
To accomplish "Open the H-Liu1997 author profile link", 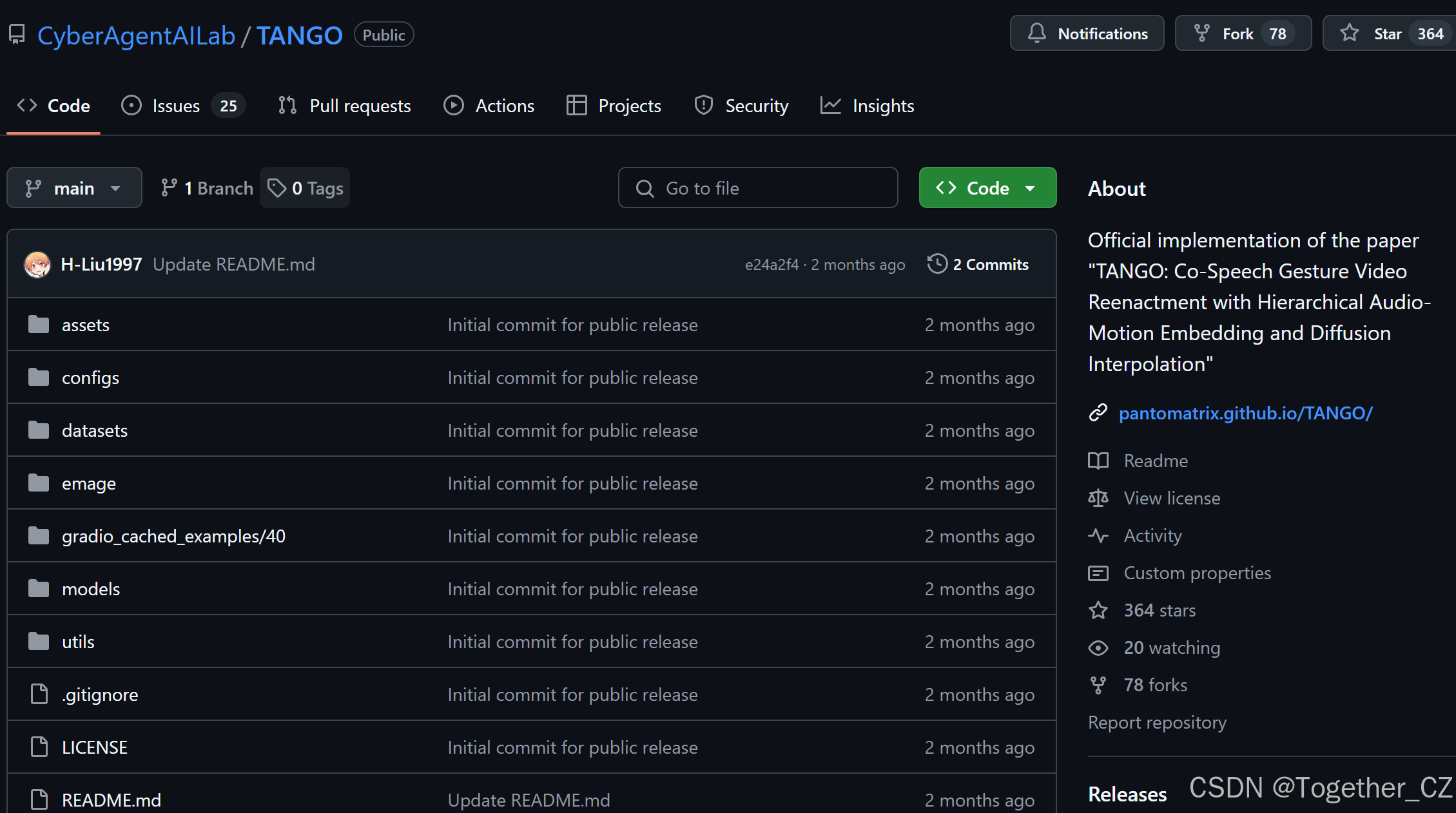I will click(x=101, y=264).
